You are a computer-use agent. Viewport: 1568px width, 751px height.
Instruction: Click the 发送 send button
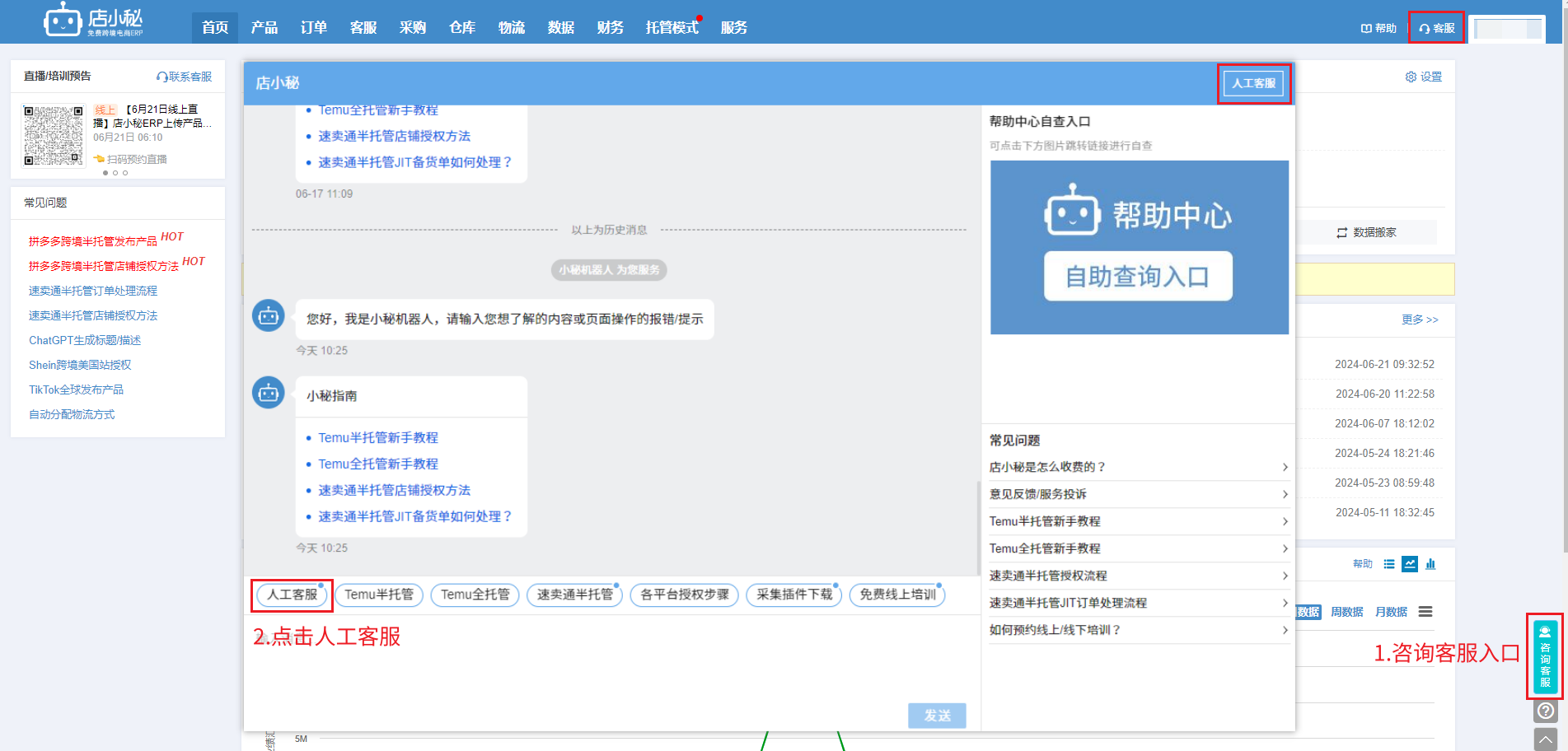click(937, 716)
